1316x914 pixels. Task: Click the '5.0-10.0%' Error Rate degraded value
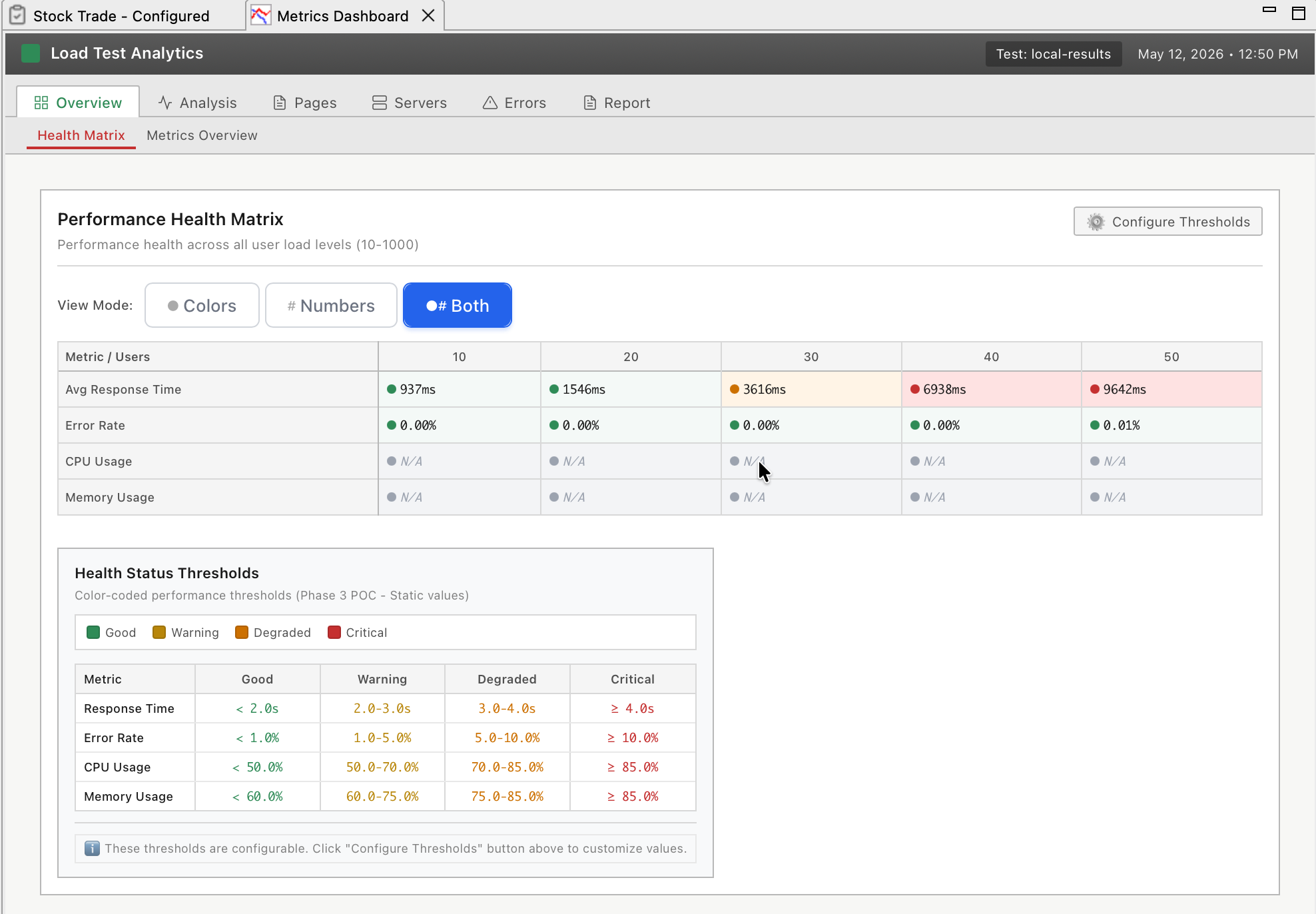[507, 737]
